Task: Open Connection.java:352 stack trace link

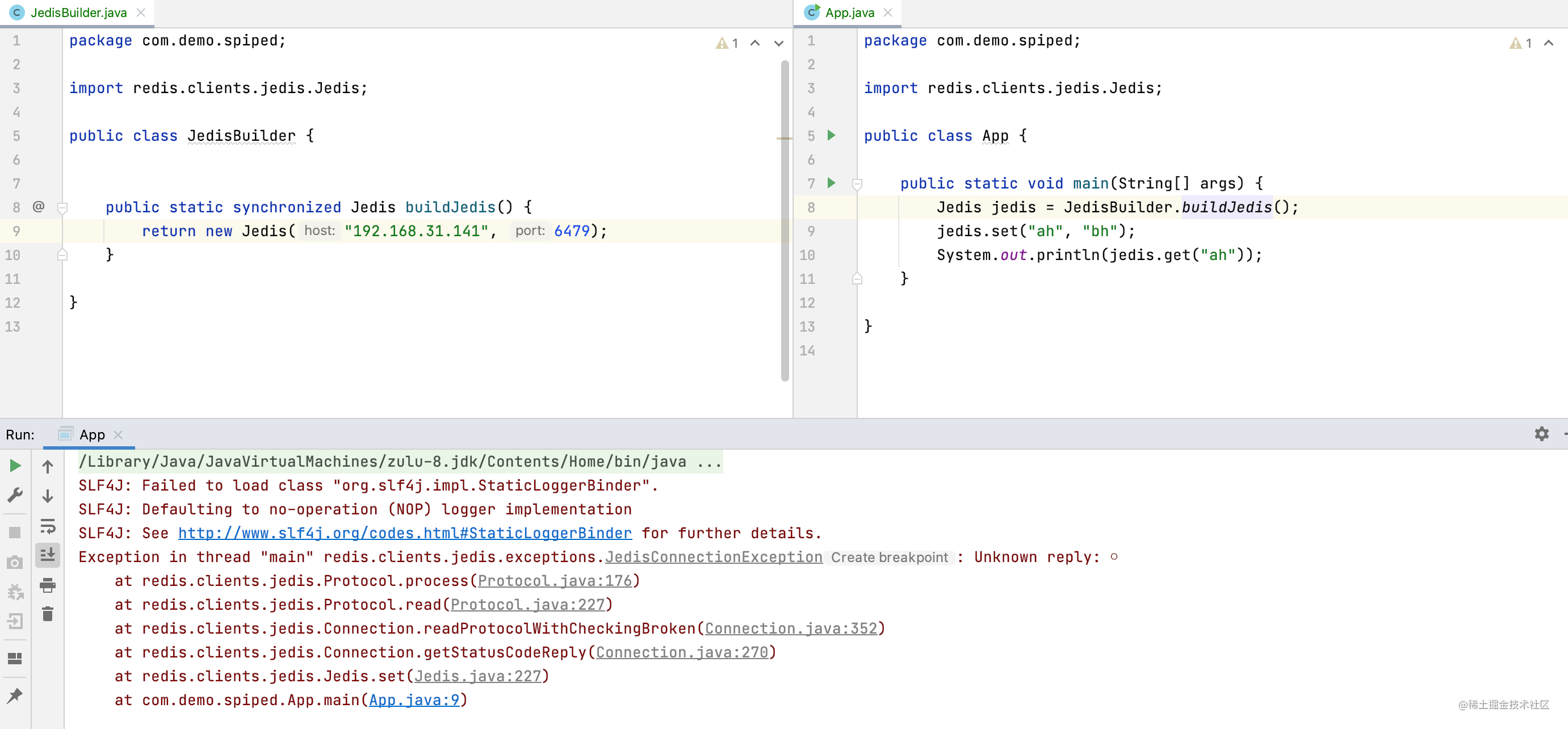Action: [x=791, y=629]
